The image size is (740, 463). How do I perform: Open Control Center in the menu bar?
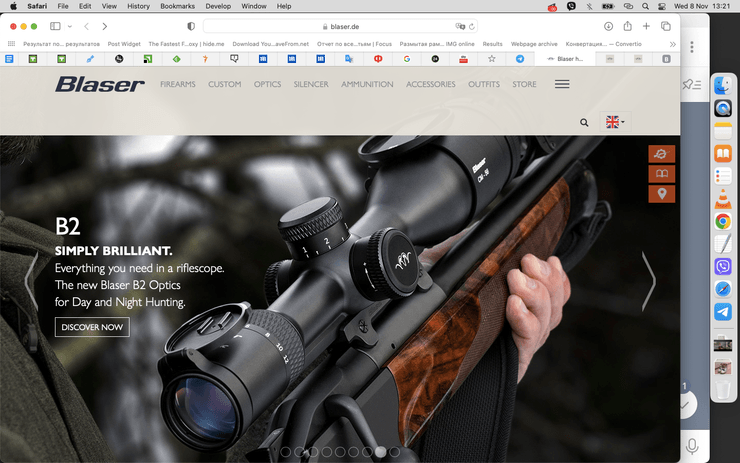click(x=662, y=6)
